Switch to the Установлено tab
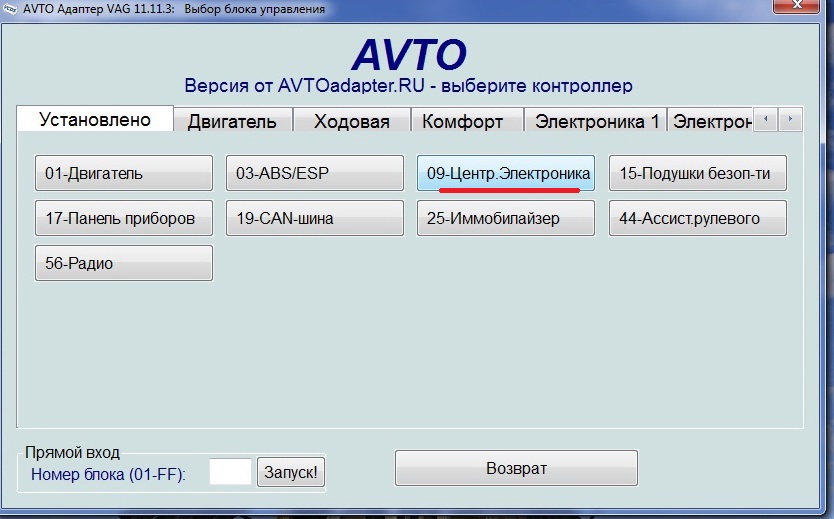This screenshot has width=834, height=519. [95, 119]
